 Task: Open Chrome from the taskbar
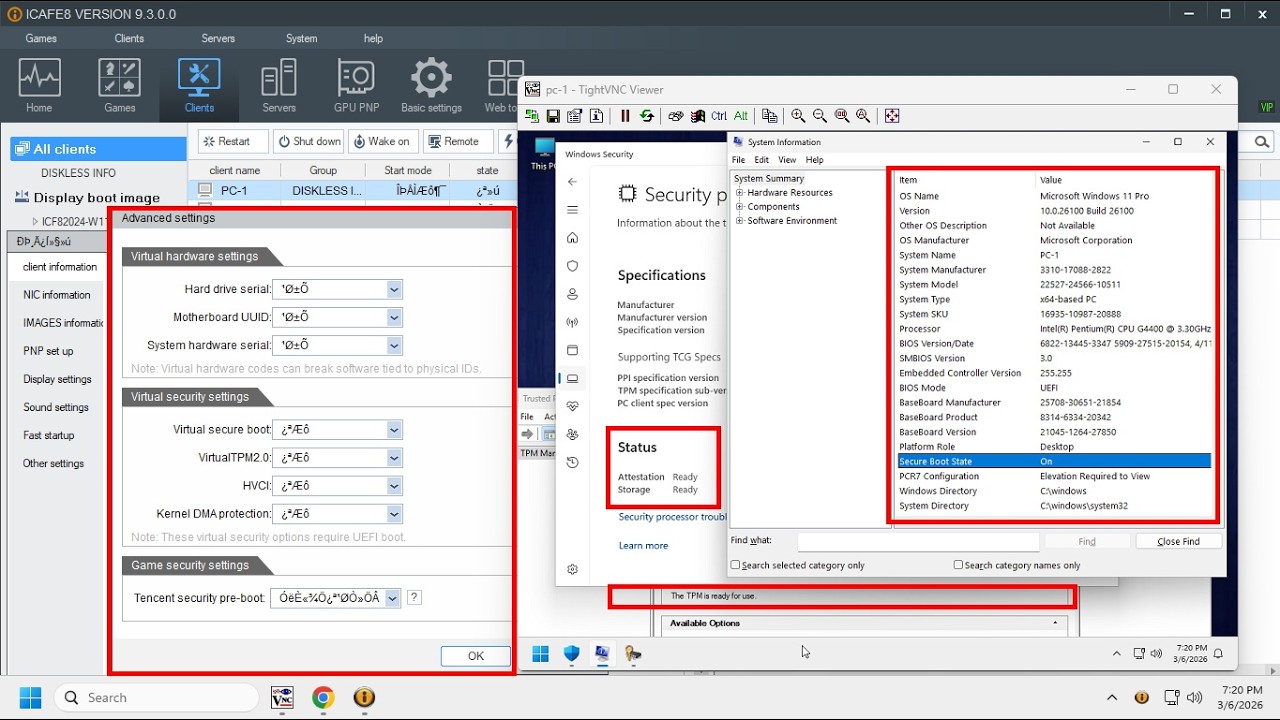point(323,697)
